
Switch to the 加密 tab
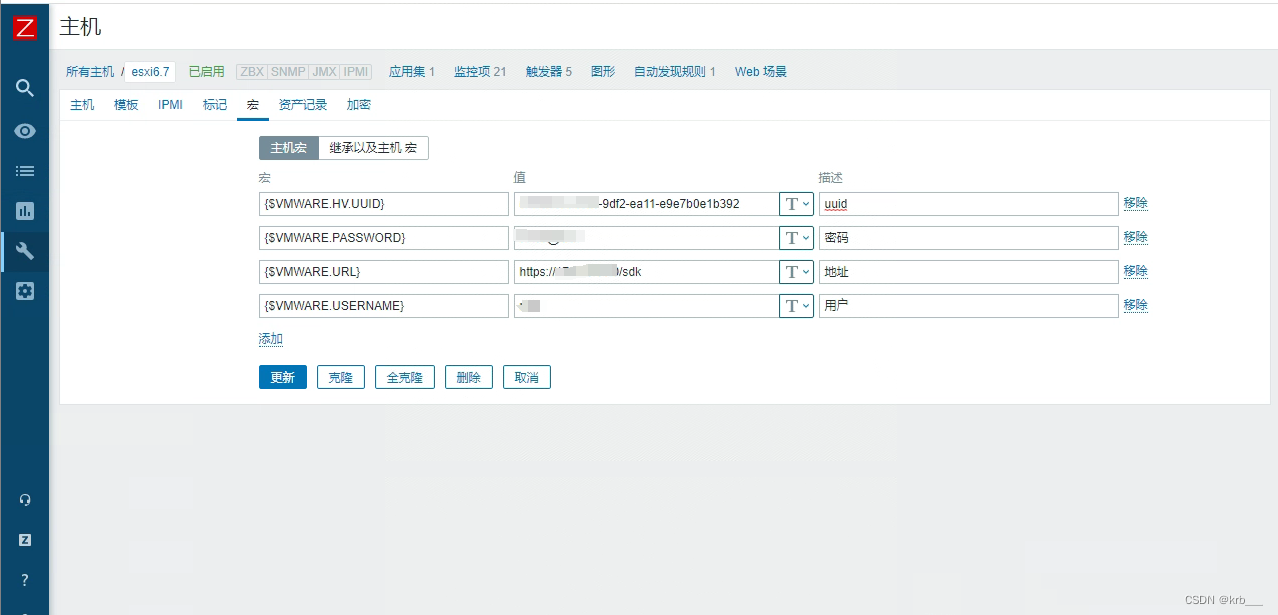coord(359,104)
